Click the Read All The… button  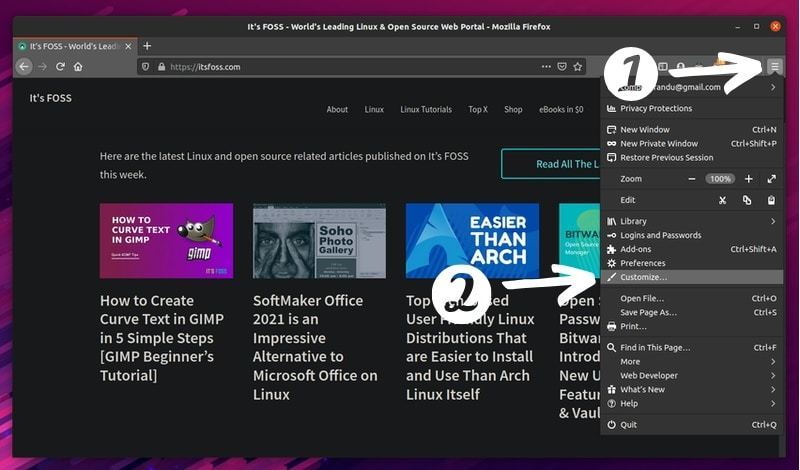click(551, 164)
